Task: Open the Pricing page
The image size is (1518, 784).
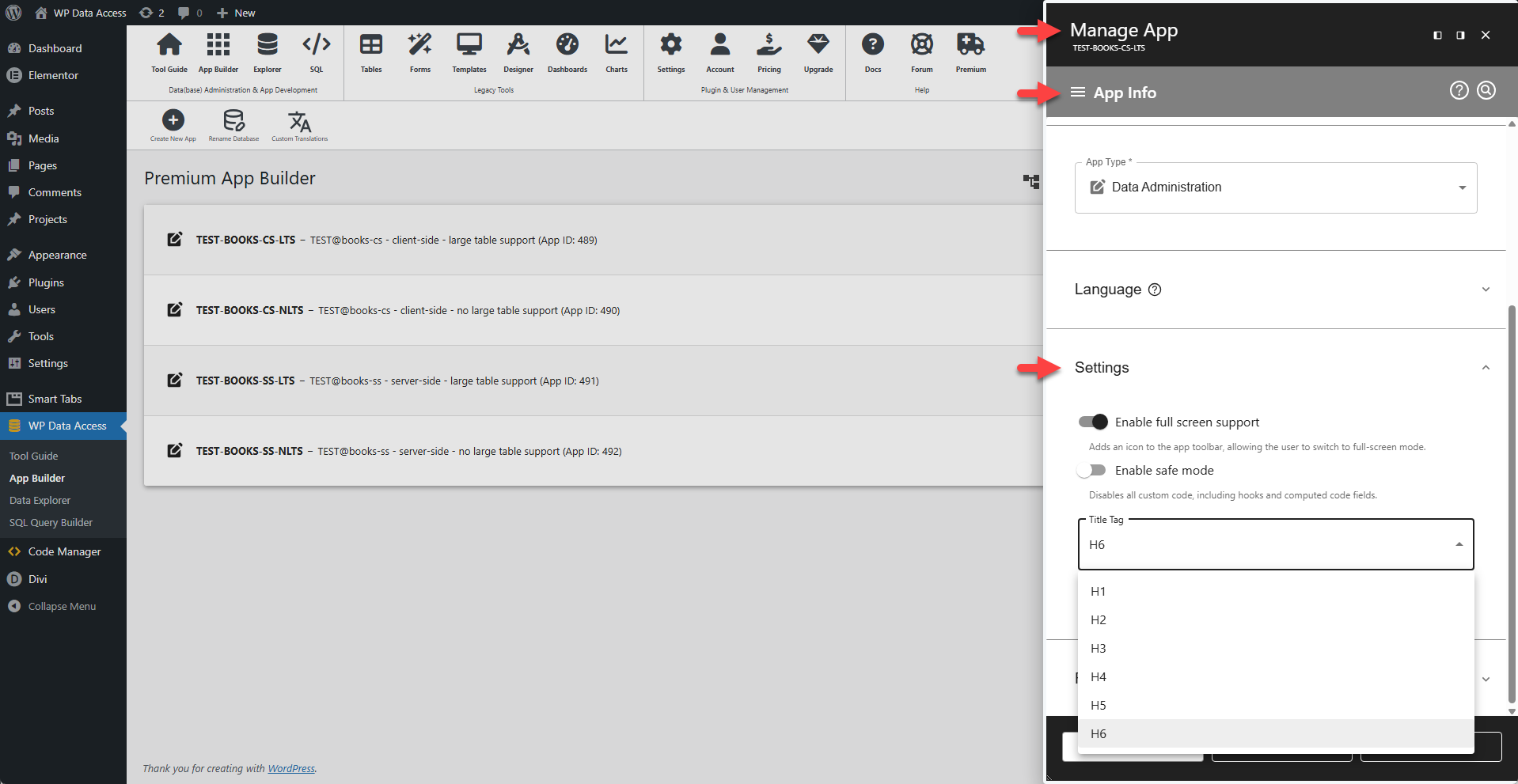Action: coord(768,51)
